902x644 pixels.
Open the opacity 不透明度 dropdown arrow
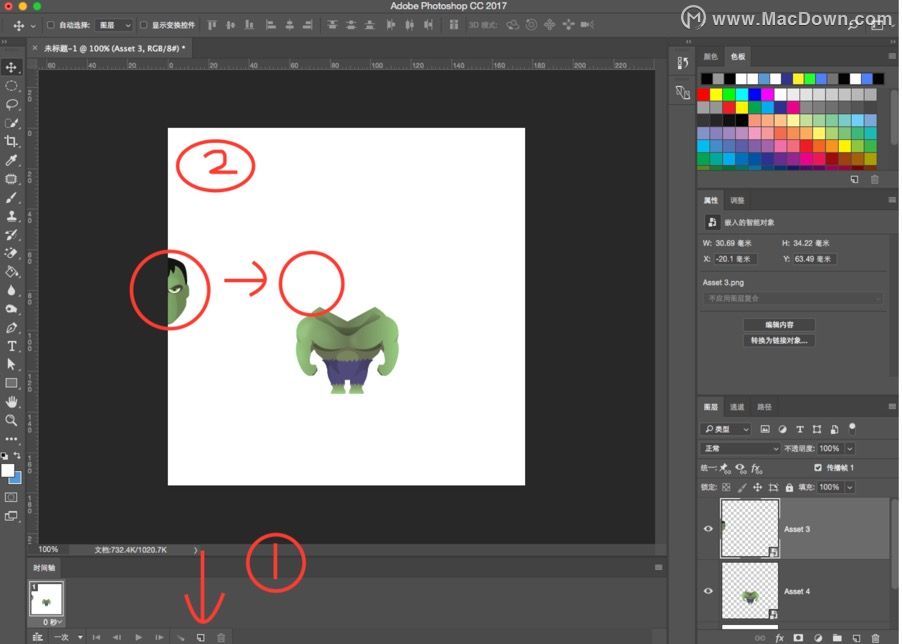point(850,448)
